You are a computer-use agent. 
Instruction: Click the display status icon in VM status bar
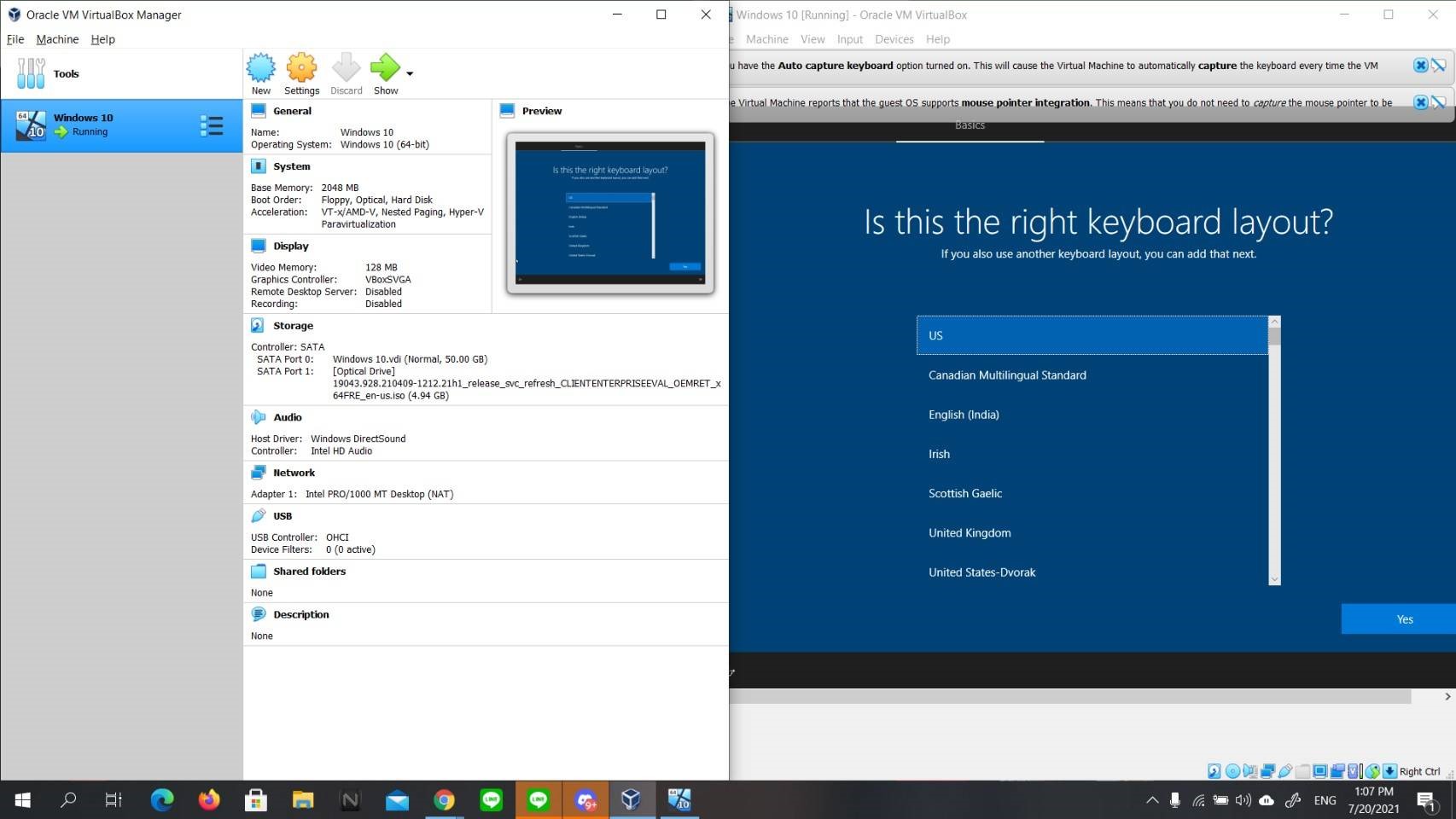click(x=1320, y=771)
